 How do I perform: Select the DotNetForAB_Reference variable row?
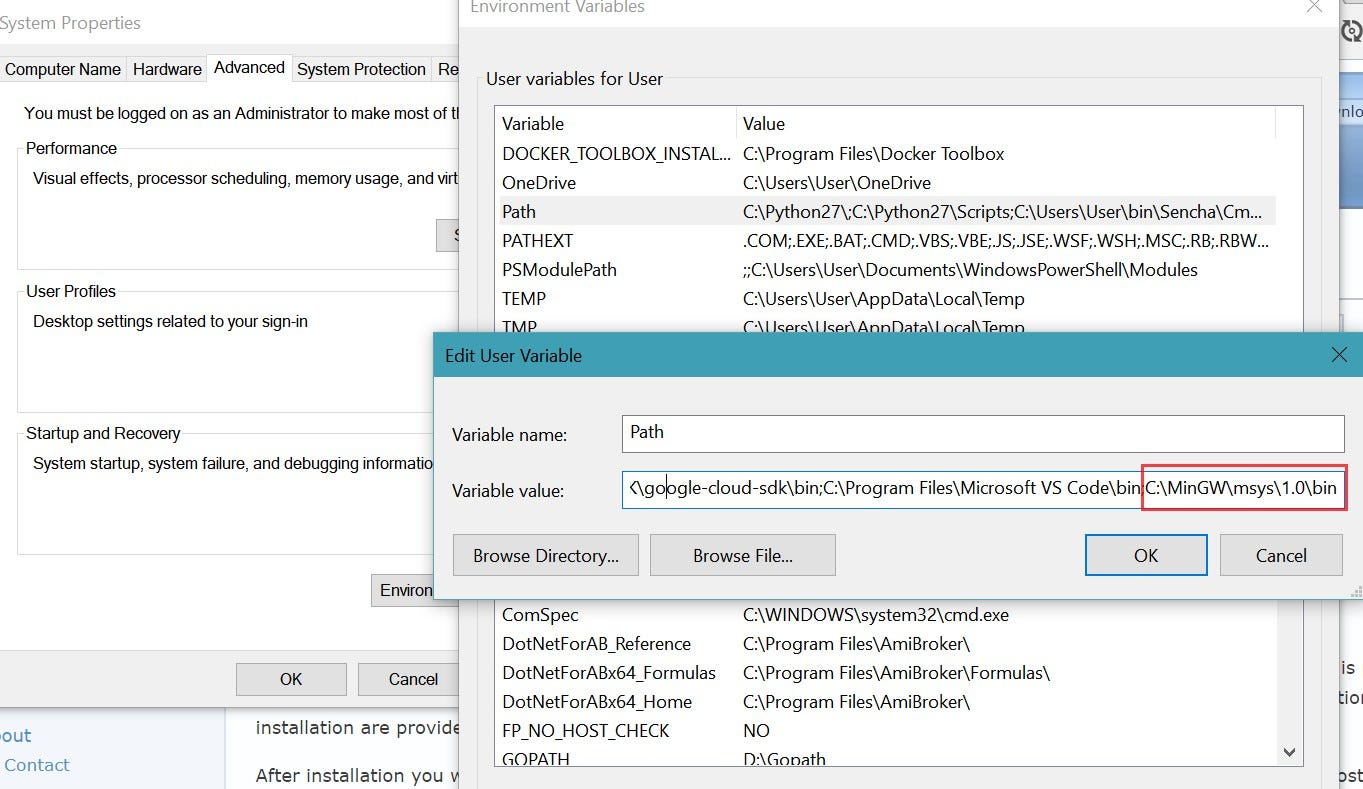point(700,643)
